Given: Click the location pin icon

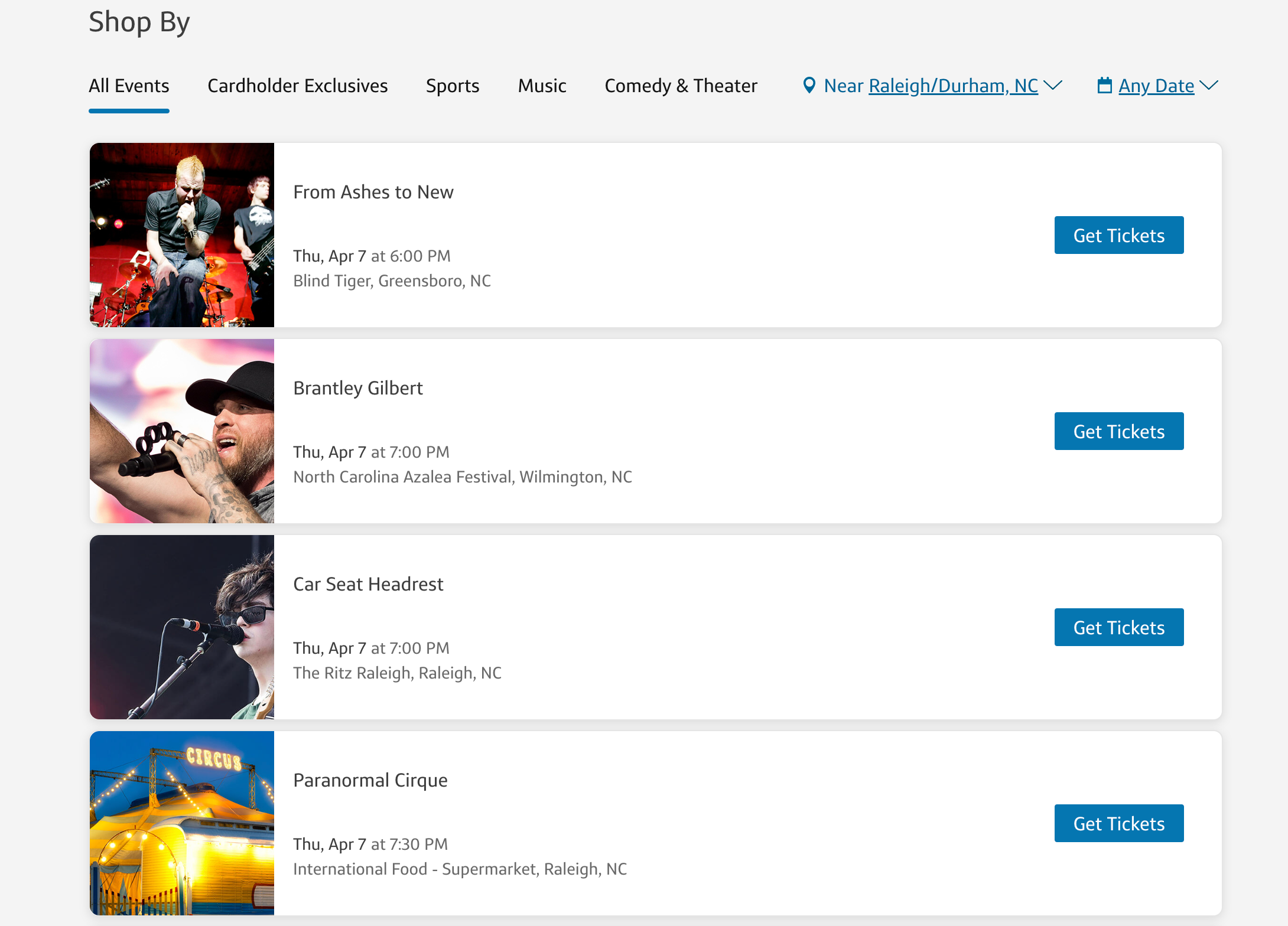Looking at the screenshot, I should (809, 86).
